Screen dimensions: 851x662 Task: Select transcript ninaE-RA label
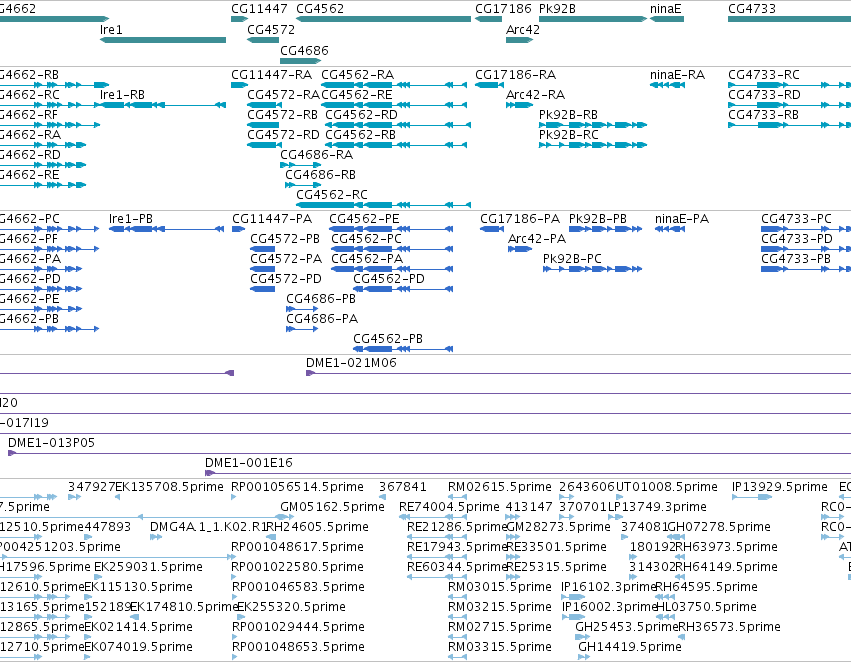point(677,75)
